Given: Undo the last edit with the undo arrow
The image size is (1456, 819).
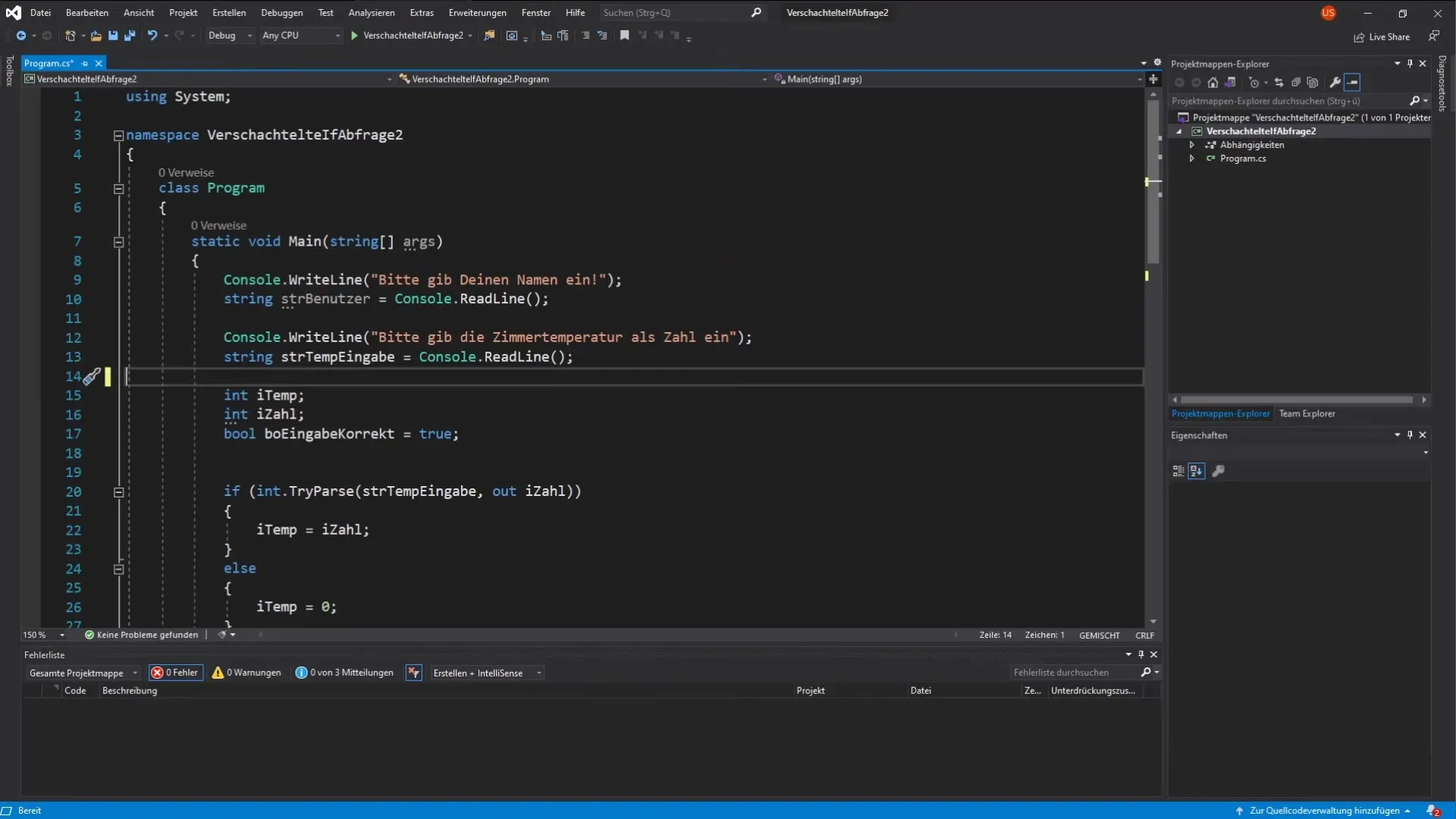Looking at the screenshot, I should tap(152, 36).
